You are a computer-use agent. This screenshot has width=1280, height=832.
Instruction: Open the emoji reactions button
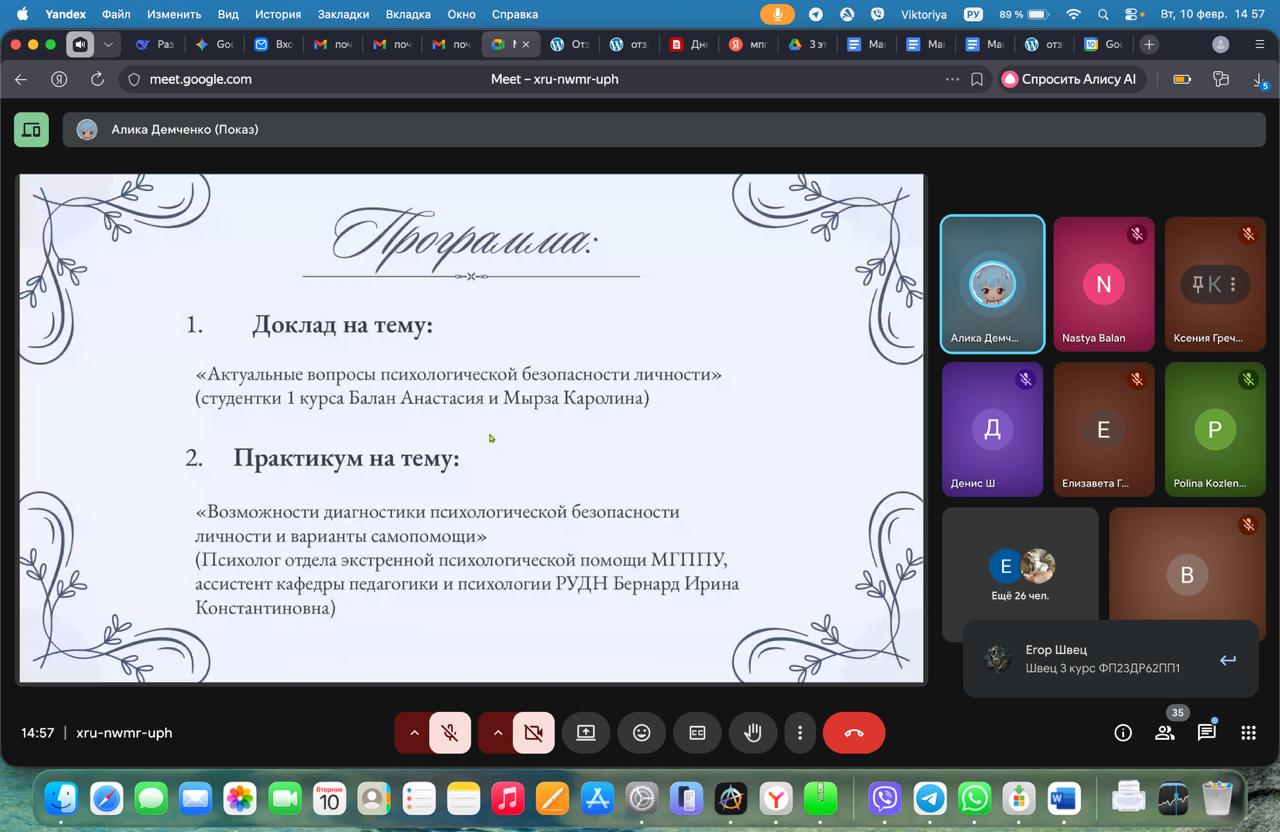[x=641, y=733]
